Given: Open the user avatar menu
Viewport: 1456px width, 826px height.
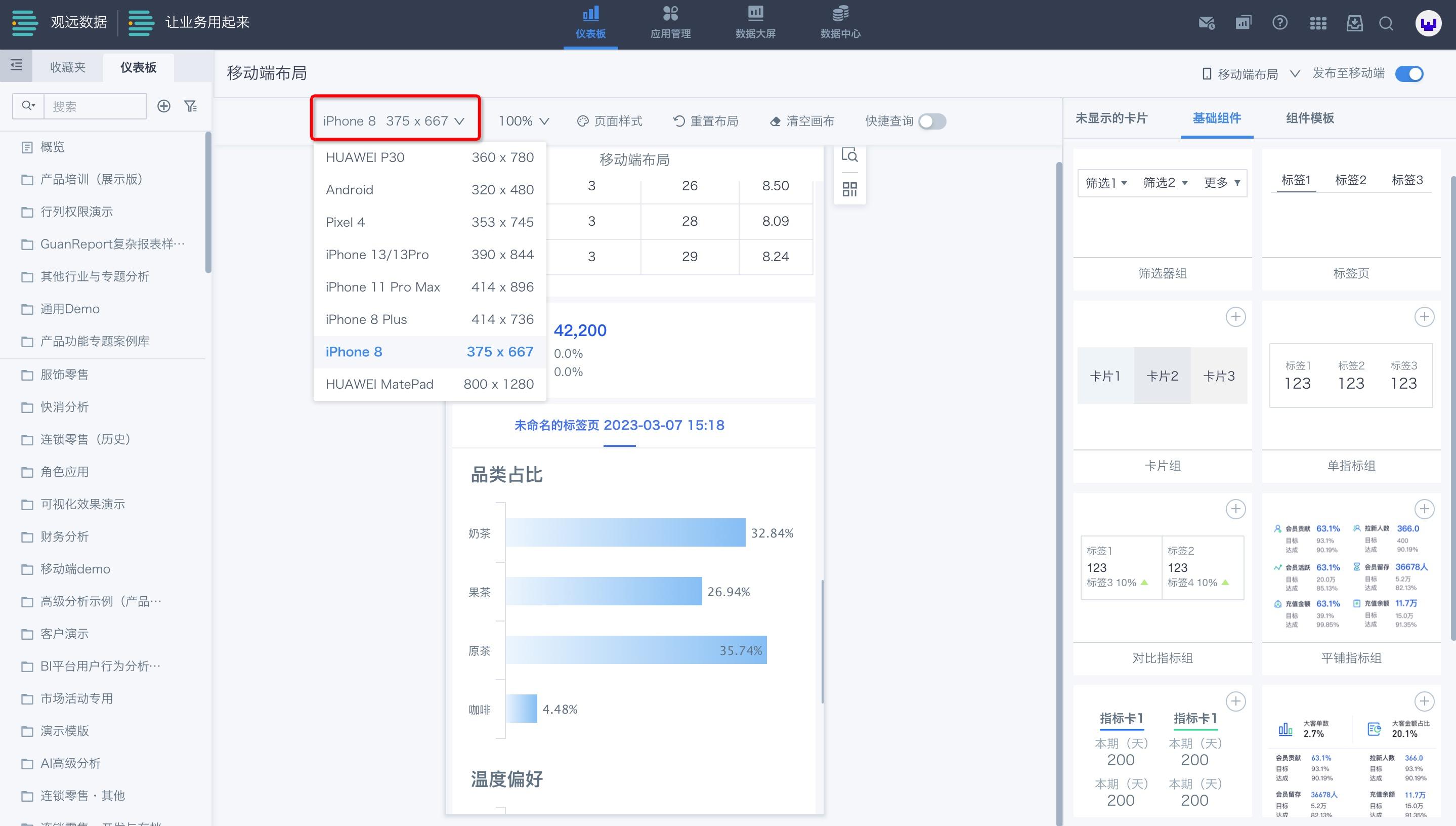Looking at the screenshot, I should click(x=1428, y=23).
